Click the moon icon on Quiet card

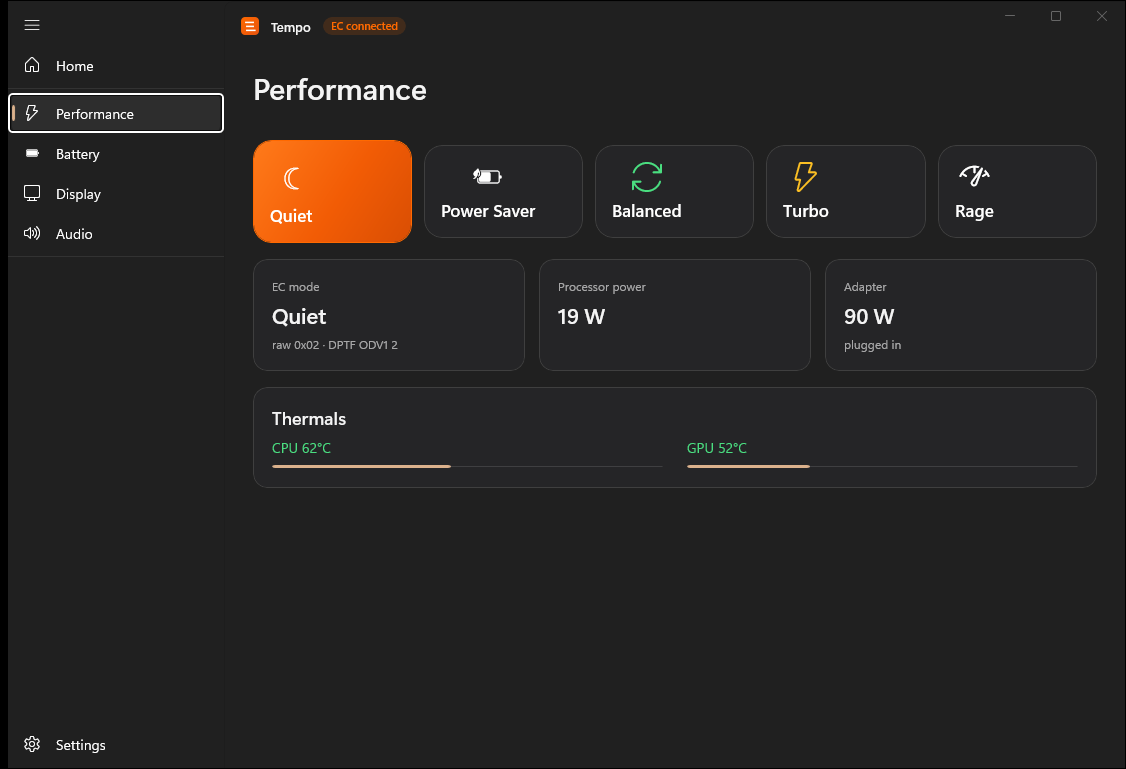[x=291, y=178]
